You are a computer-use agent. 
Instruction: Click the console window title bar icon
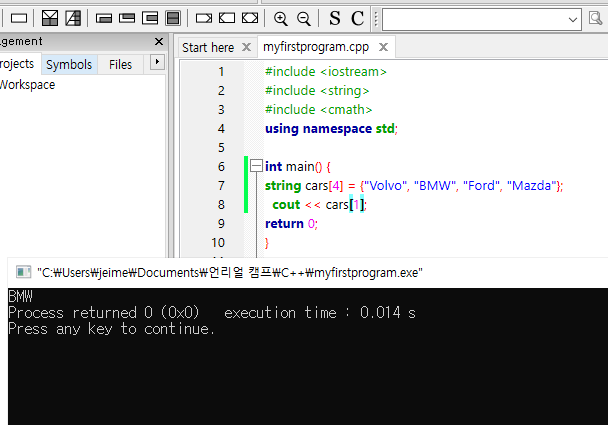(23, 272)
